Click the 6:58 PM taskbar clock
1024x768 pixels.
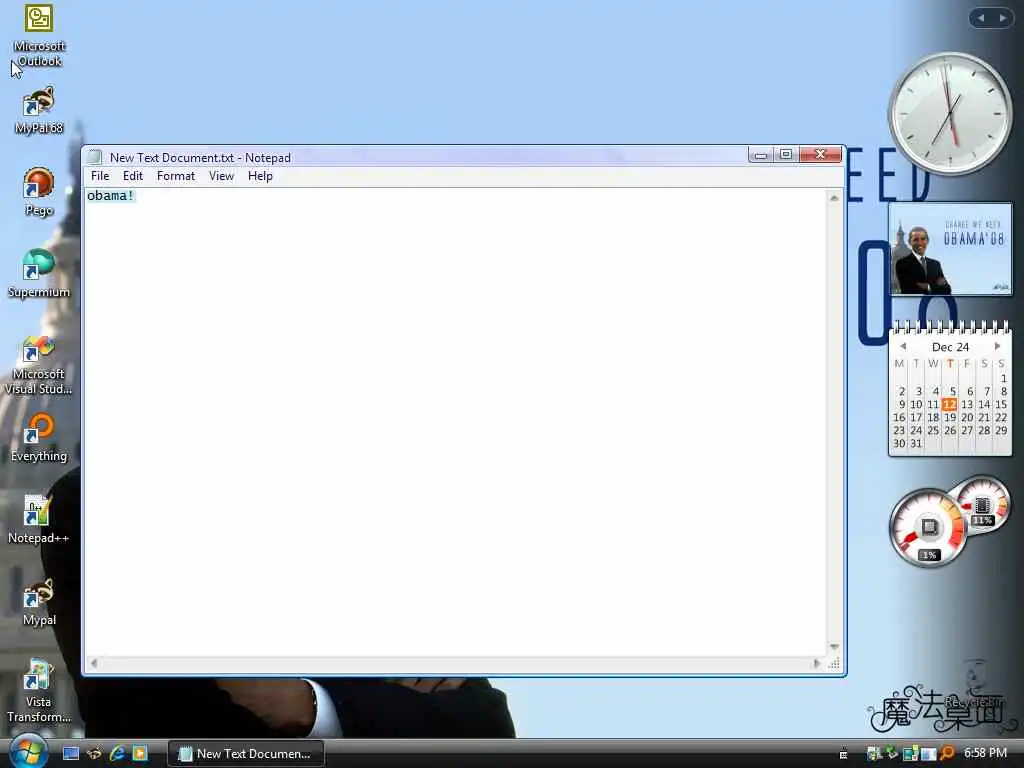[985, 753]
